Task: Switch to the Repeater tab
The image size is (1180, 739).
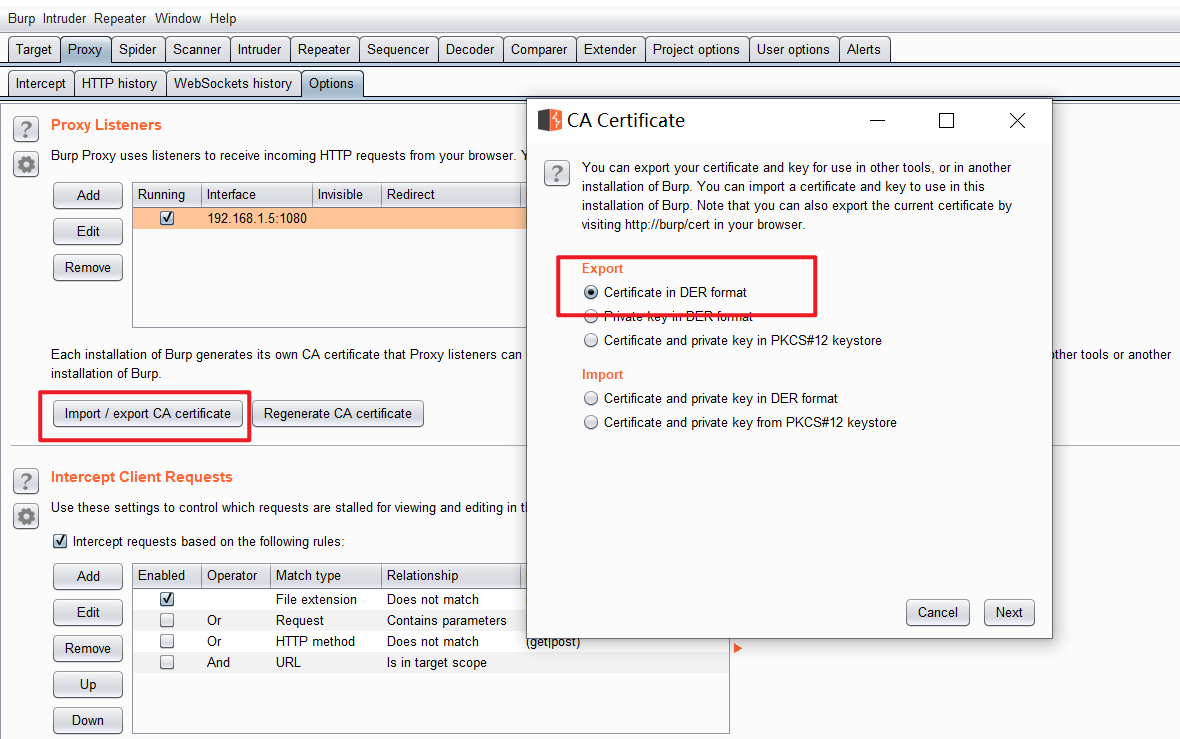Action: [x=324, y=50]
